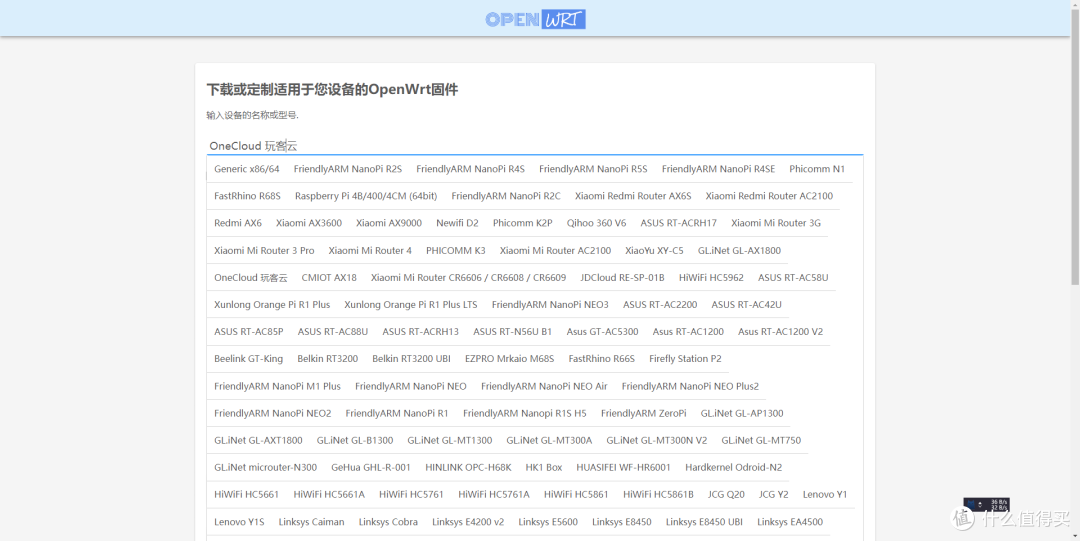Select HK1 Box device
The width and height of the screenshot is (1080, 541).
tap(543, 467)
